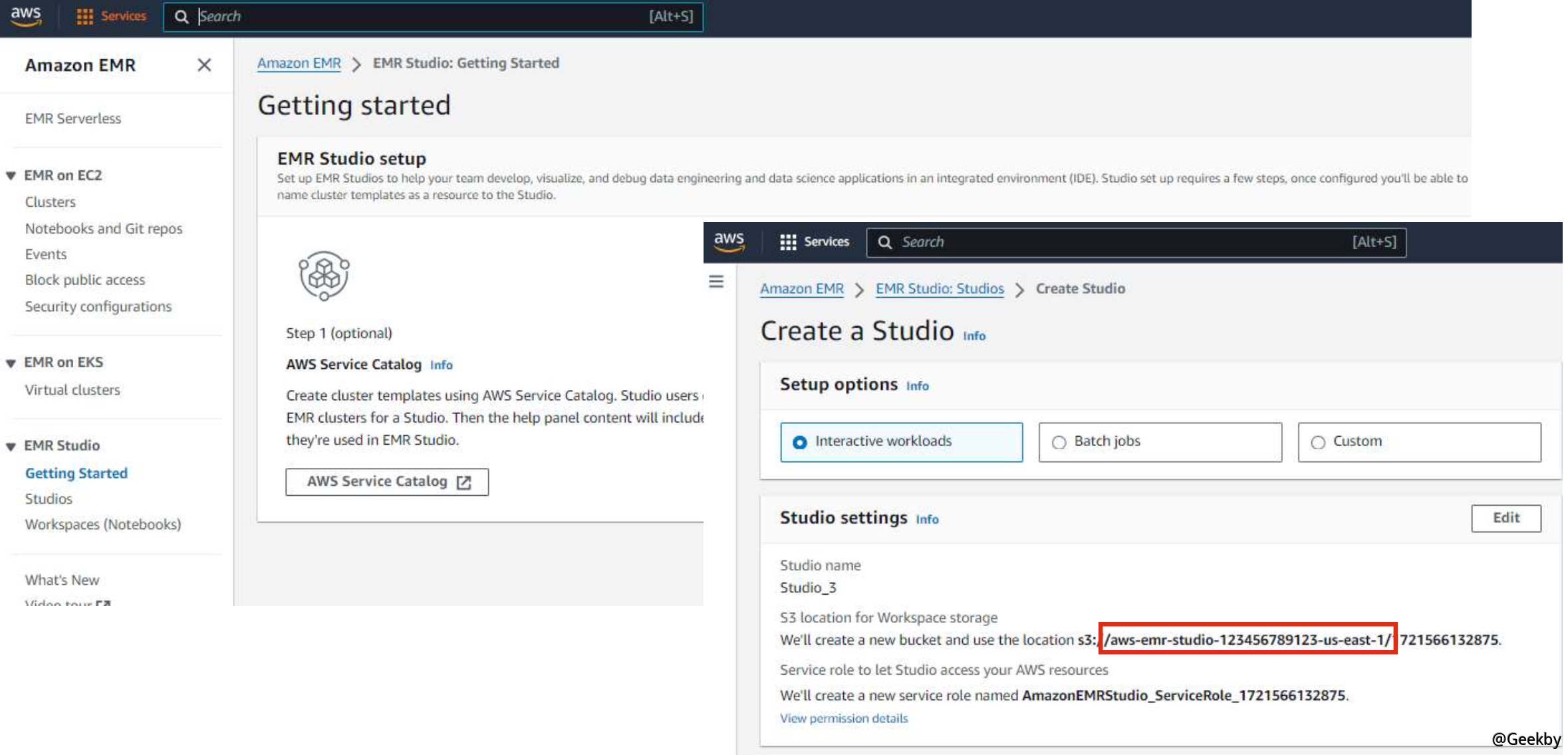Collapse the EMR Studio sidebar section
The width and height of the screenshot is (1568, 755).
11,446
